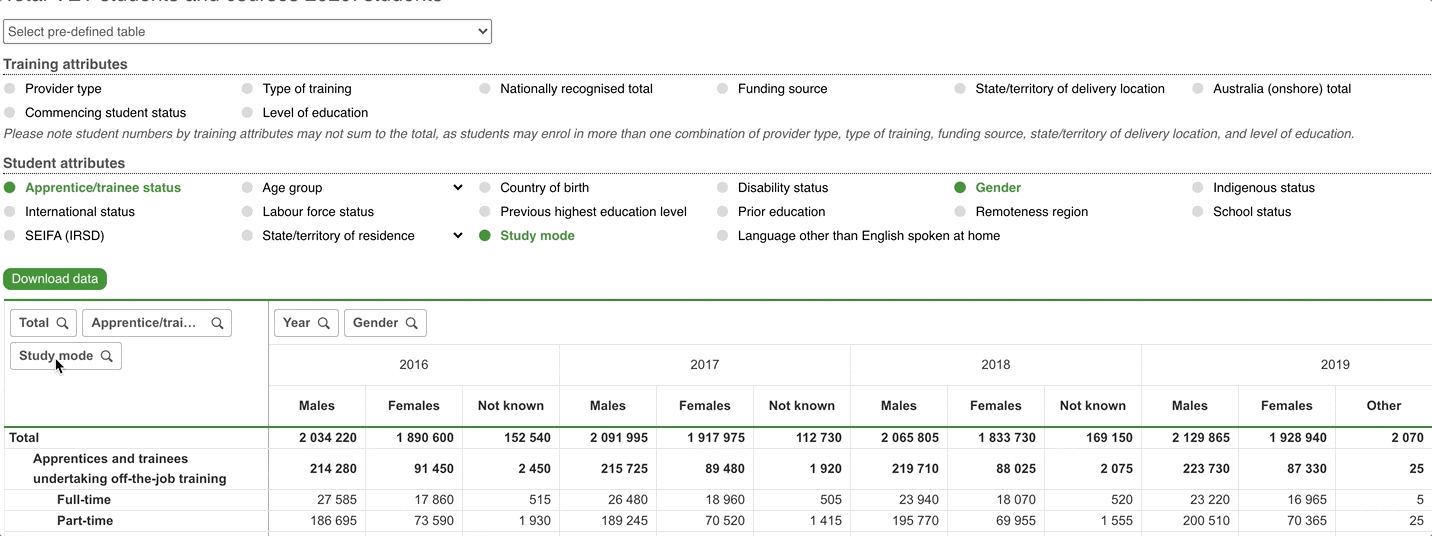Click the 169 150 Not known cell
Image resolution: width=1432 pixels, height=536 pixels.
point(1093,438)
